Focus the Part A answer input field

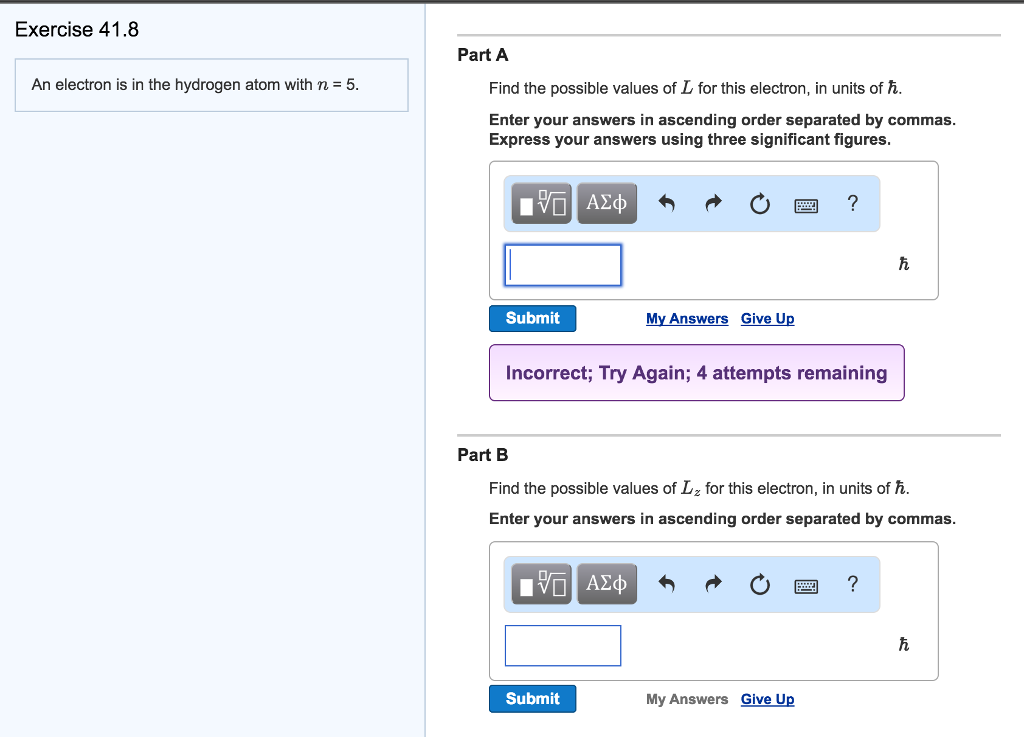[x=563, y=265]
